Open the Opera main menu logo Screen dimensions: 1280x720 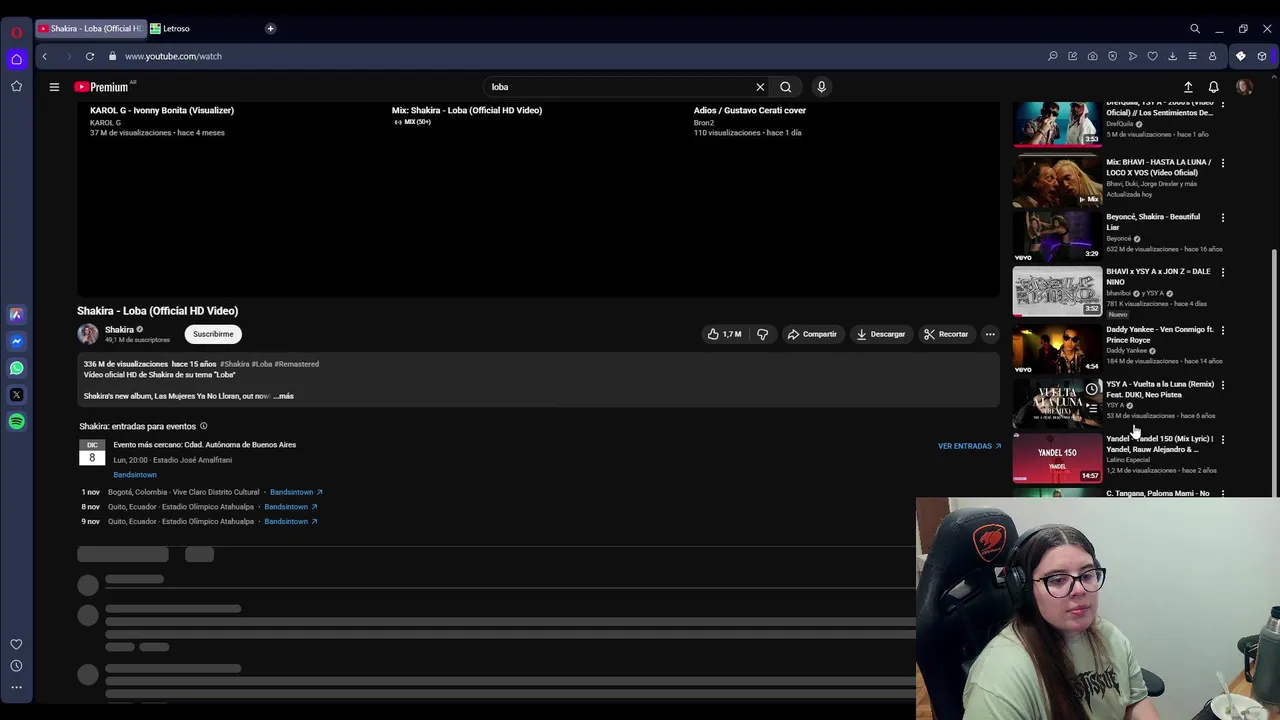(16, 33)
